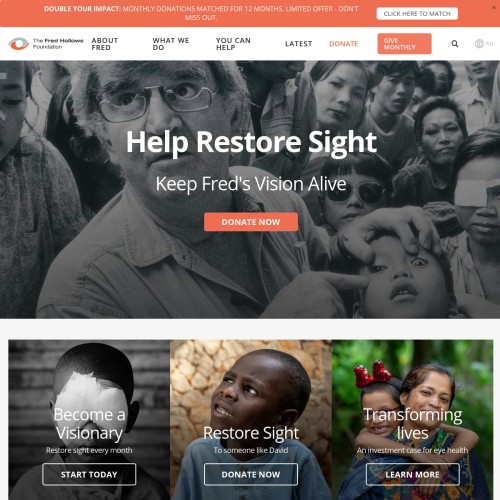Click the Start Today button
Image resolution: width=500 pixels, height=500 pixels.
89,474
